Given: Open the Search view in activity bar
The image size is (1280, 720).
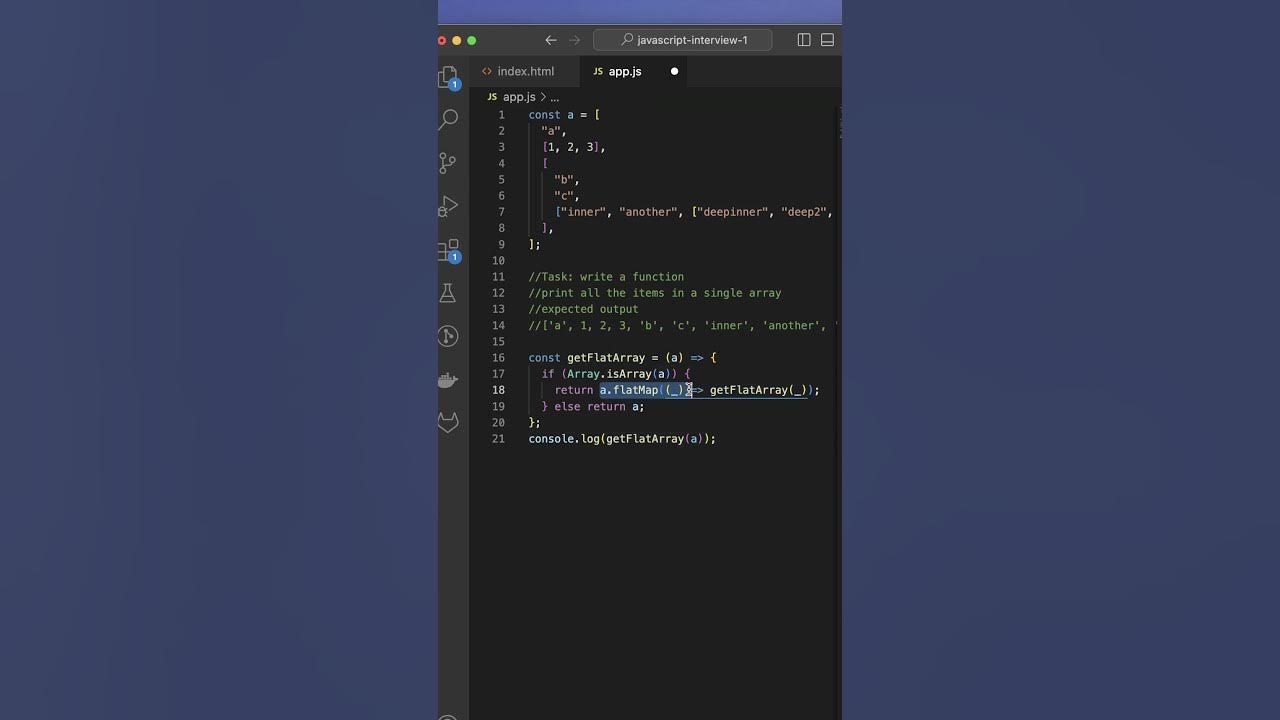Looking at the screenshot, I should point(449,119).
